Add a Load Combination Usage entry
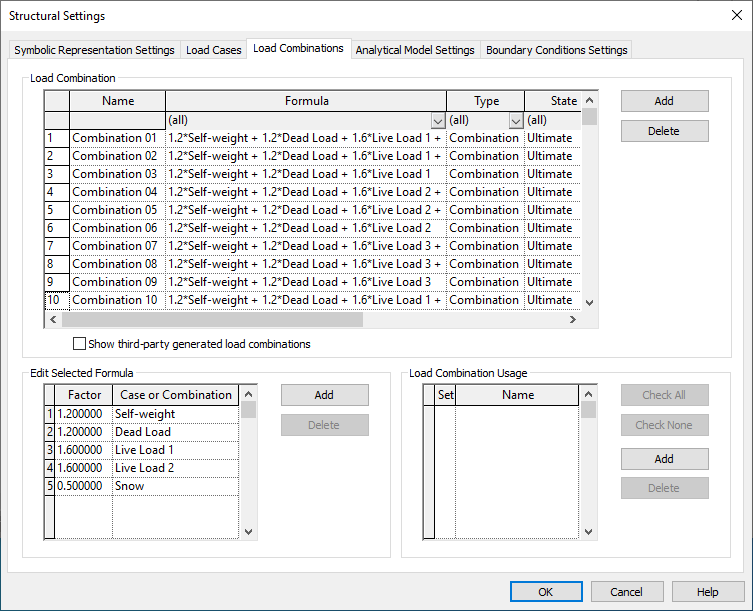 pos(664,458)
